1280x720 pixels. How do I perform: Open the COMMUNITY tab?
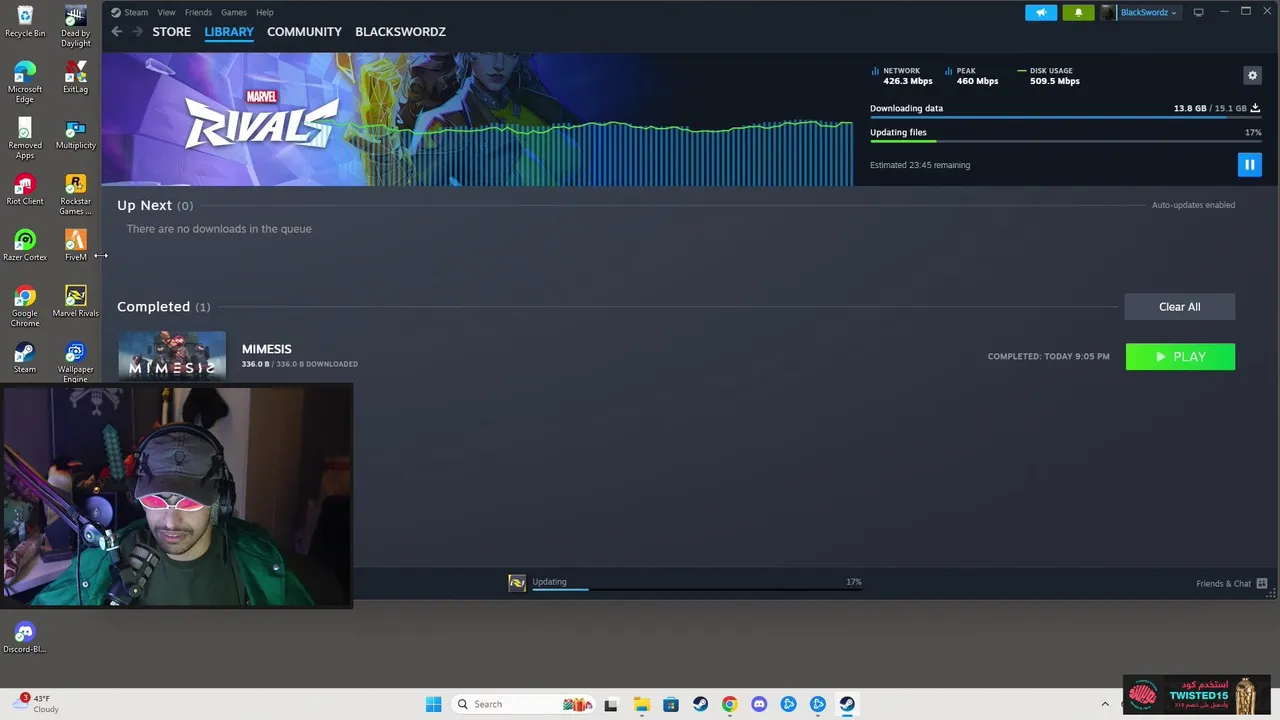click(x=304, y=32)
